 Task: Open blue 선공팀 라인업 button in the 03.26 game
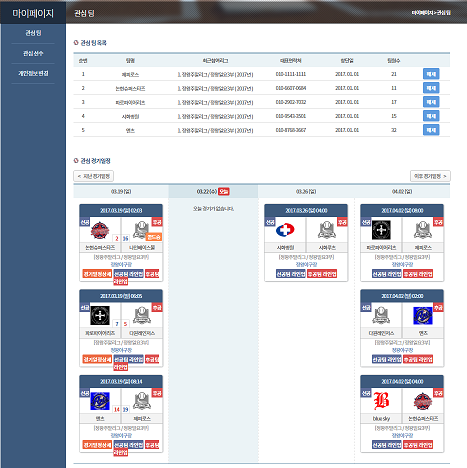291,274
